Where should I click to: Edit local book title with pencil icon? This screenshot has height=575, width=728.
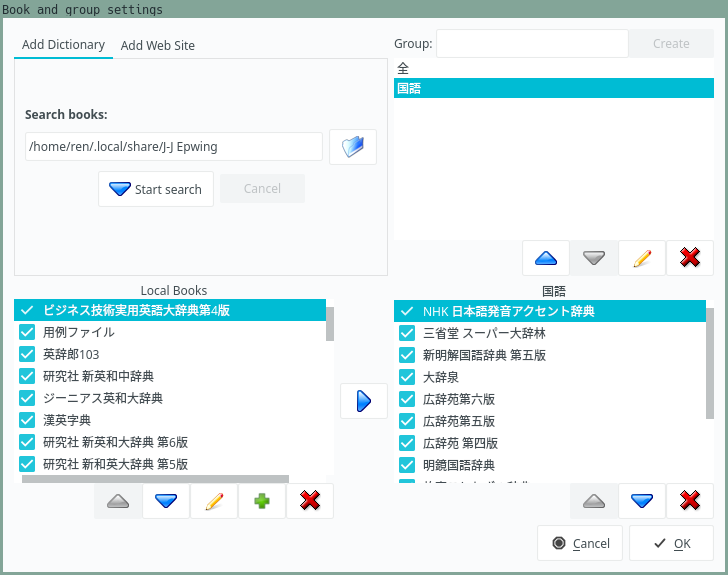[214, 501]
